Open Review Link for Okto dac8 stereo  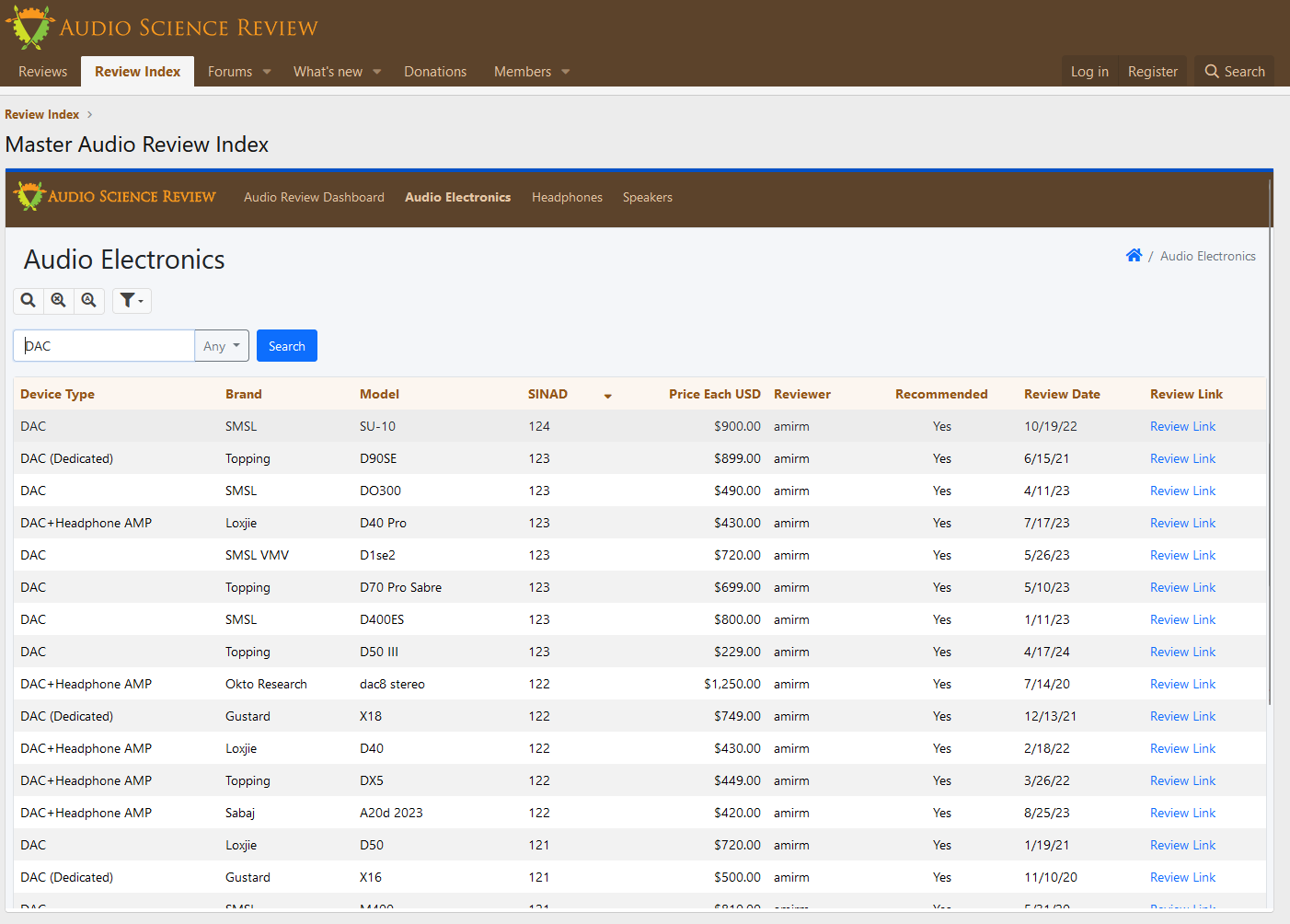point(1182,684)
